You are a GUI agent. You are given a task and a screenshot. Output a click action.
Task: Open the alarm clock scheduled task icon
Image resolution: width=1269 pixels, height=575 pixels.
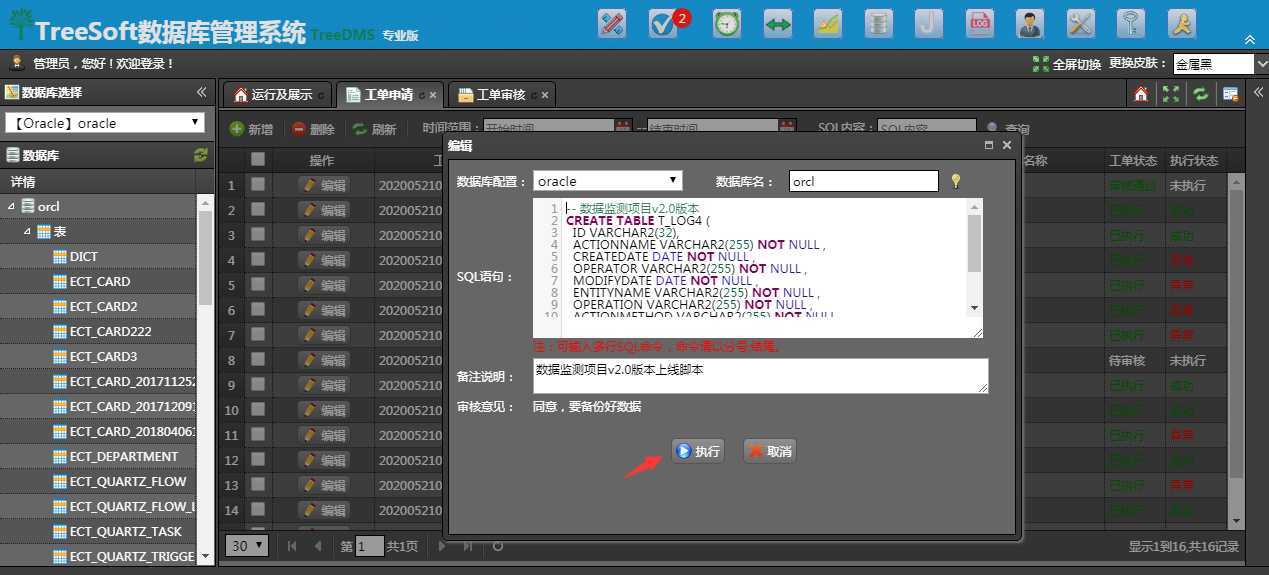tap(727, 23)
